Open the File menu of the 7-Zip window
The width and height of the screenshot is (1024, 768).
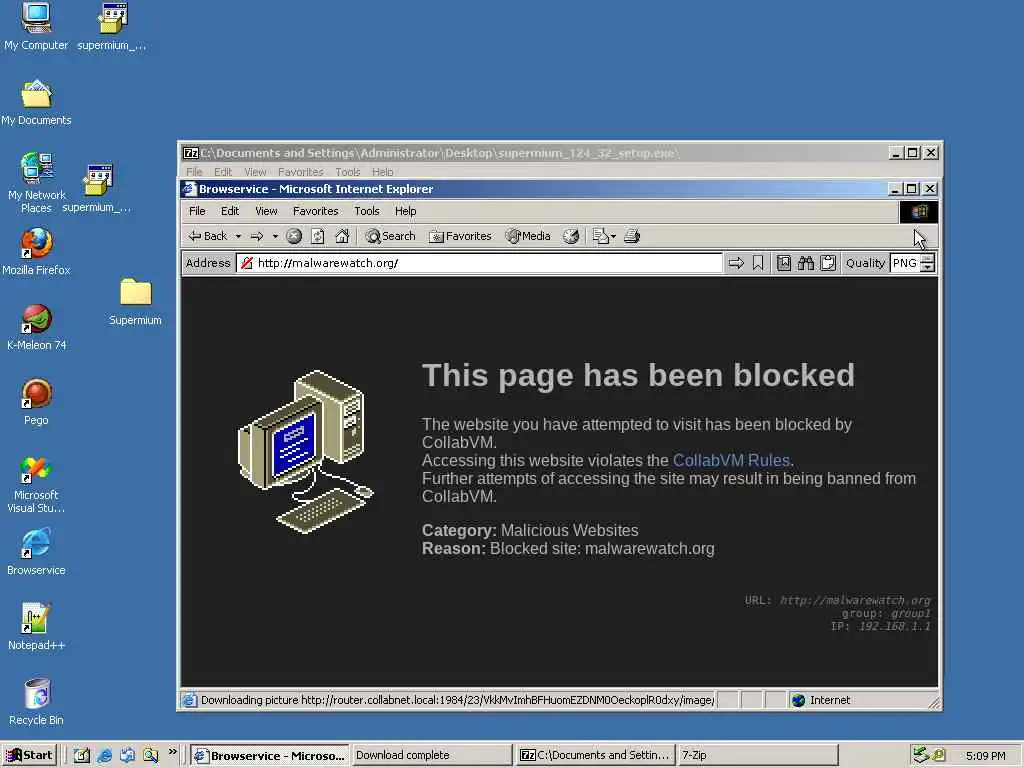(195, 172)
